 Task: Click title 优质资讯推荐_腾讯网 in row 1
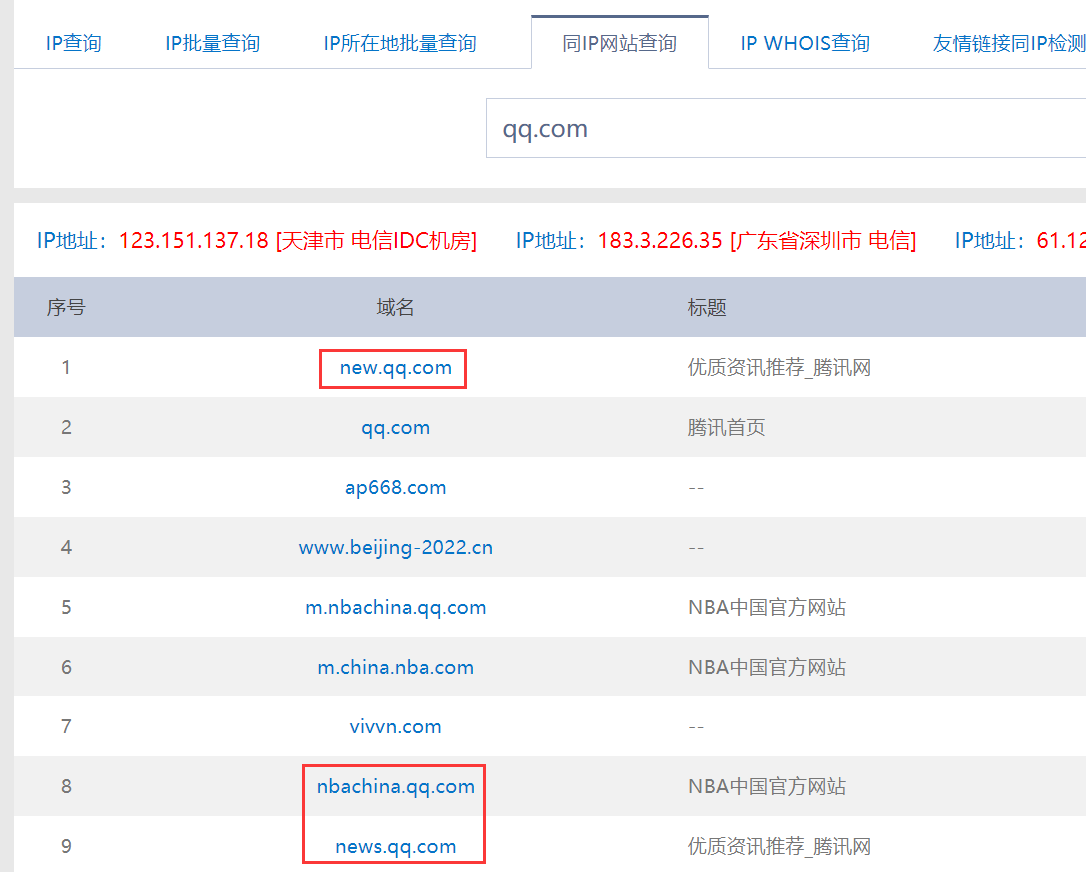pos(779,367)
